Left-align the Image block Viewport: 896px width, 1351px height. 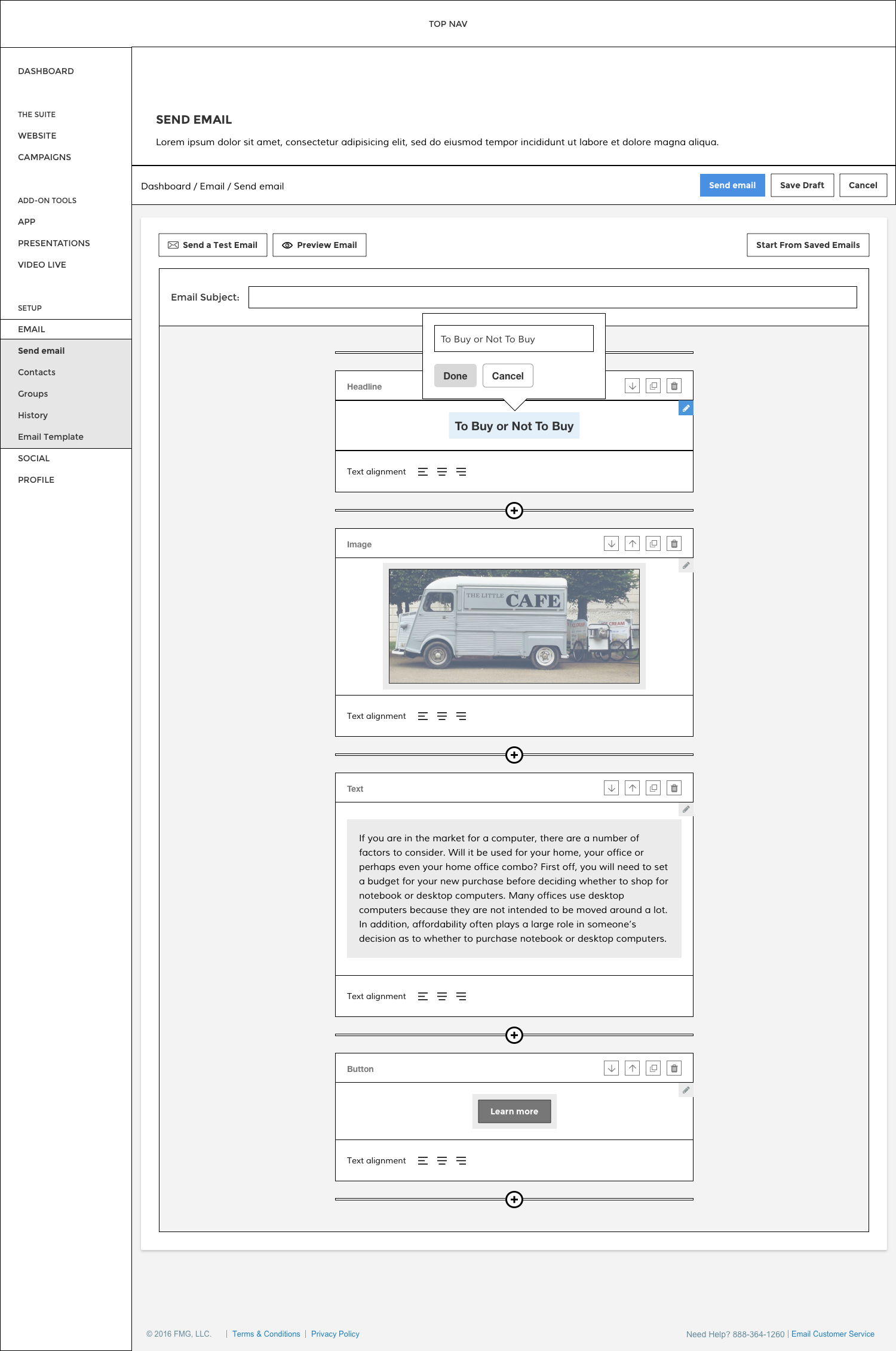click(423, 716)
